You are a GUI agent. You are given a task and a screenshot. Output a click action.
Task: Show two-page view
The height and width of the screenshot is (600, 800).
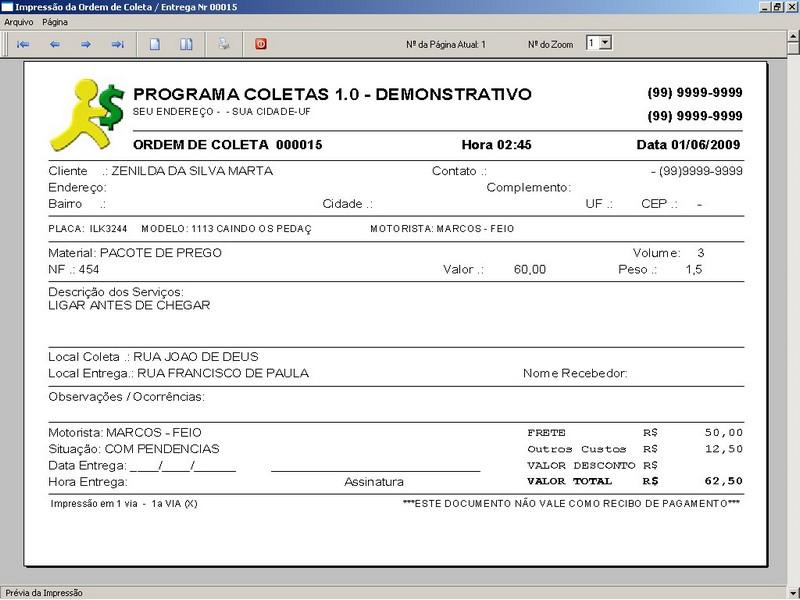click(x=186, y=44)
